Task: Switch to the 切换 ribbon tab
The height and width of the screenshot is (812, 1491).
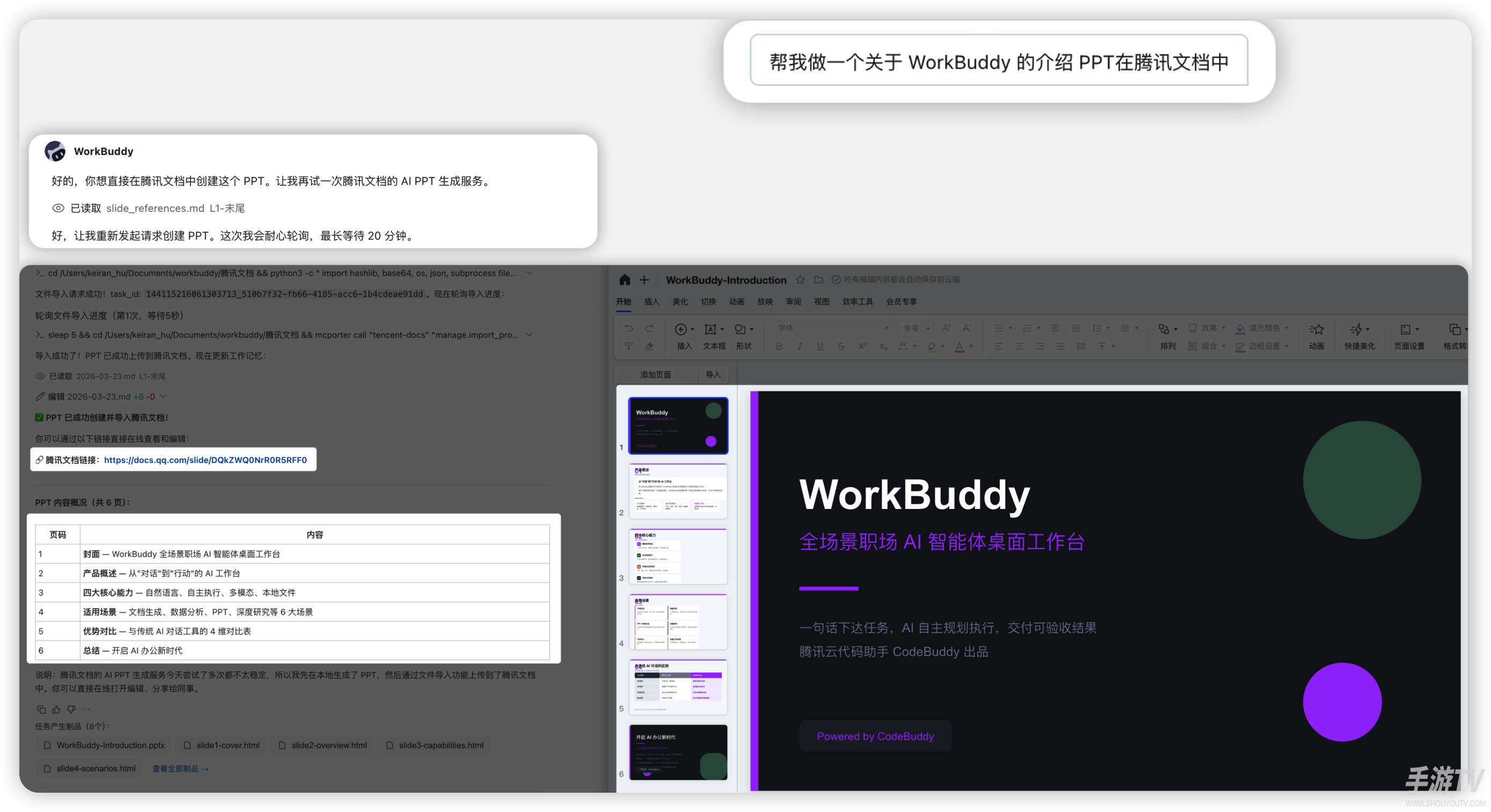Action: (708, 301)
